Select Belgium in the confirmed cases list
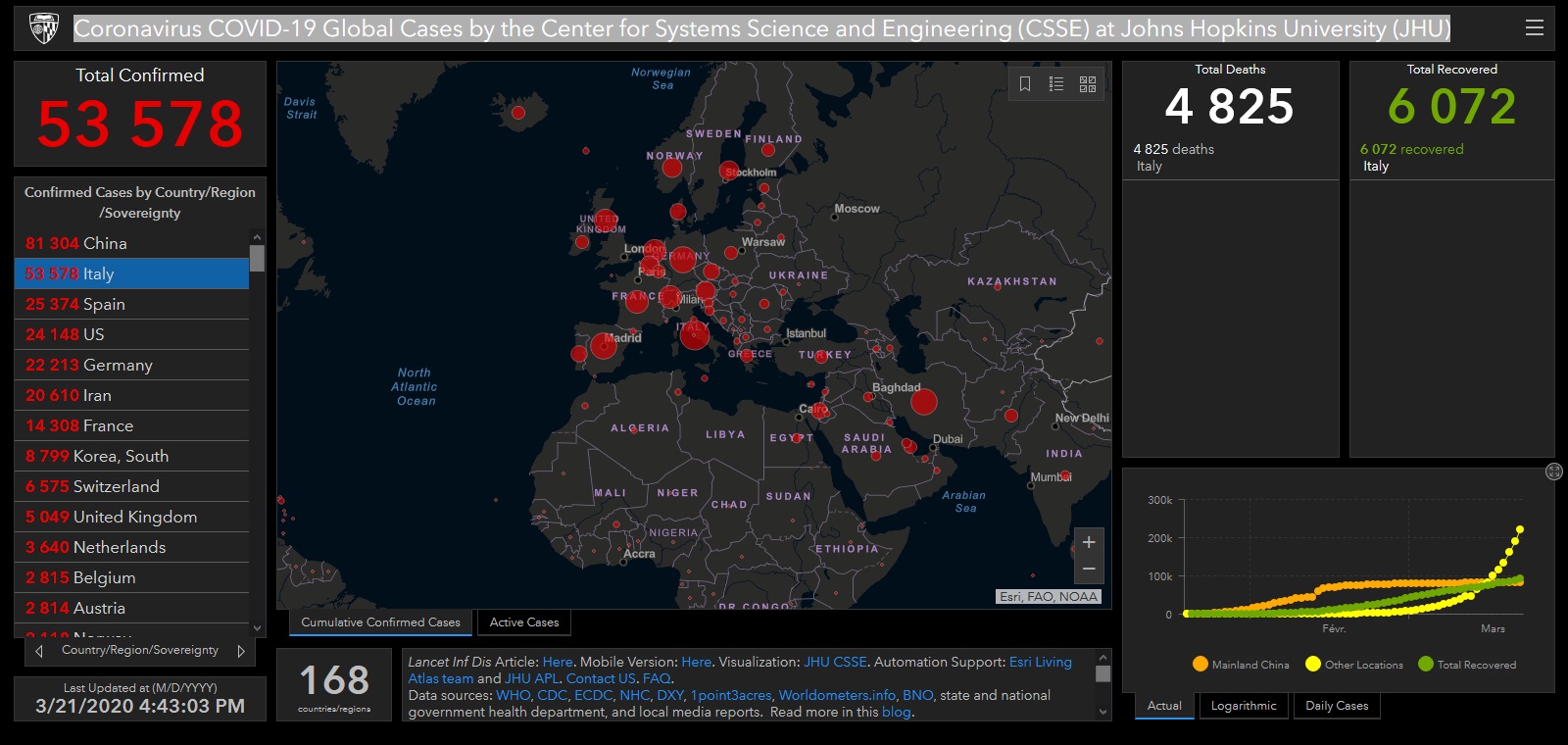The image size is (1568, 745). [132, 577]
